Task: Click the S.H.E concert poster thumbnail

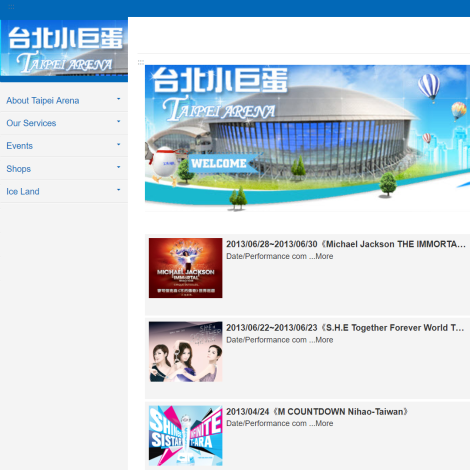Action: tap(186, 352)
